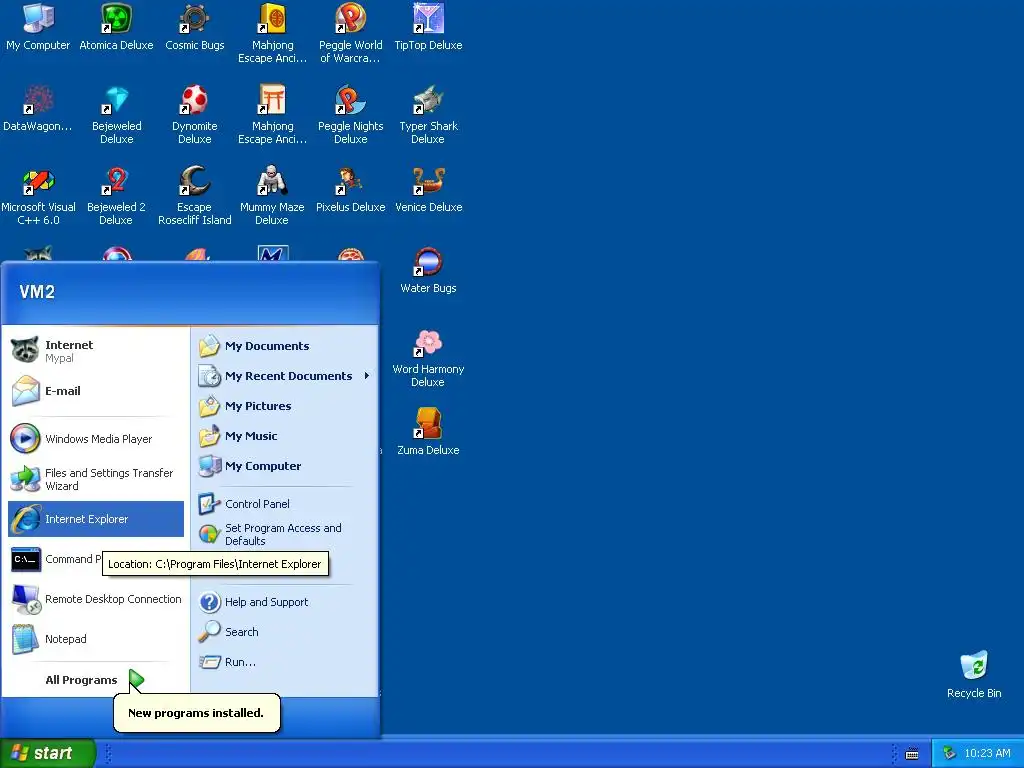The image size is (1024, 768).
Task: Expand My Recent Documents submenu
Action: pyautogui.click(x=285, y=376)
